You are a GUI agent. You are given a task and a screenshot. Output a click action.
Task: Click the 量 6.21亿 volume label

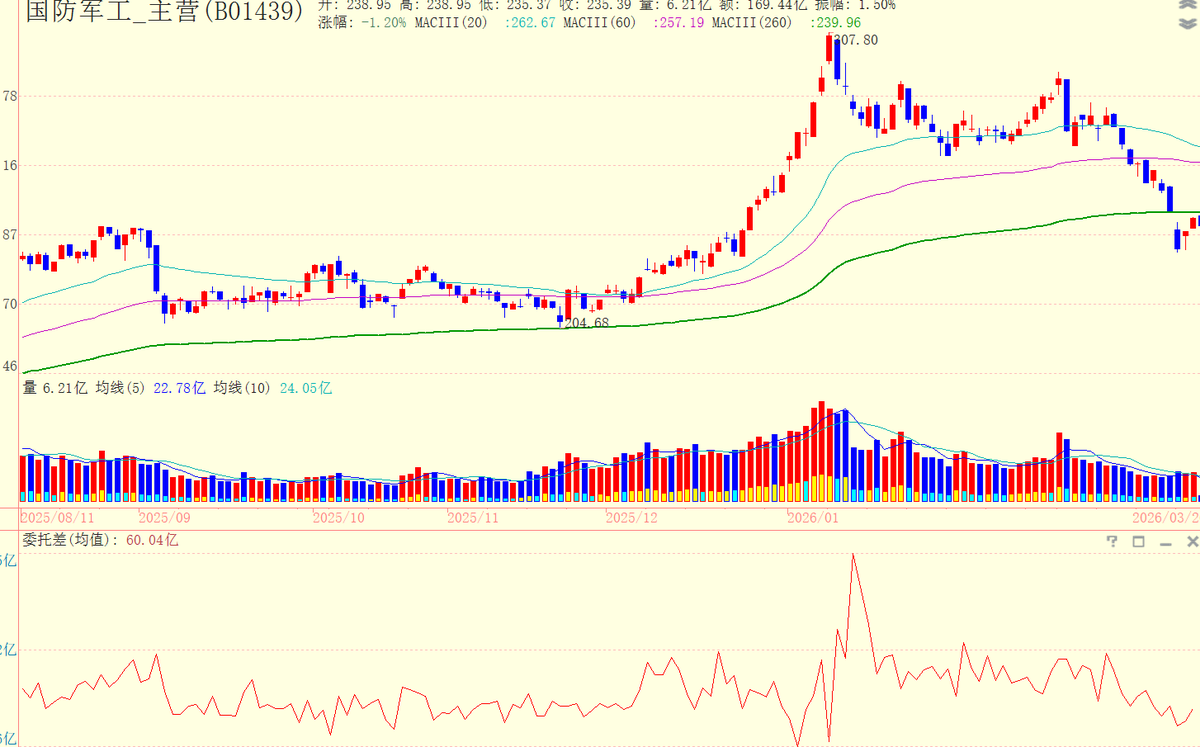point(55,388)
